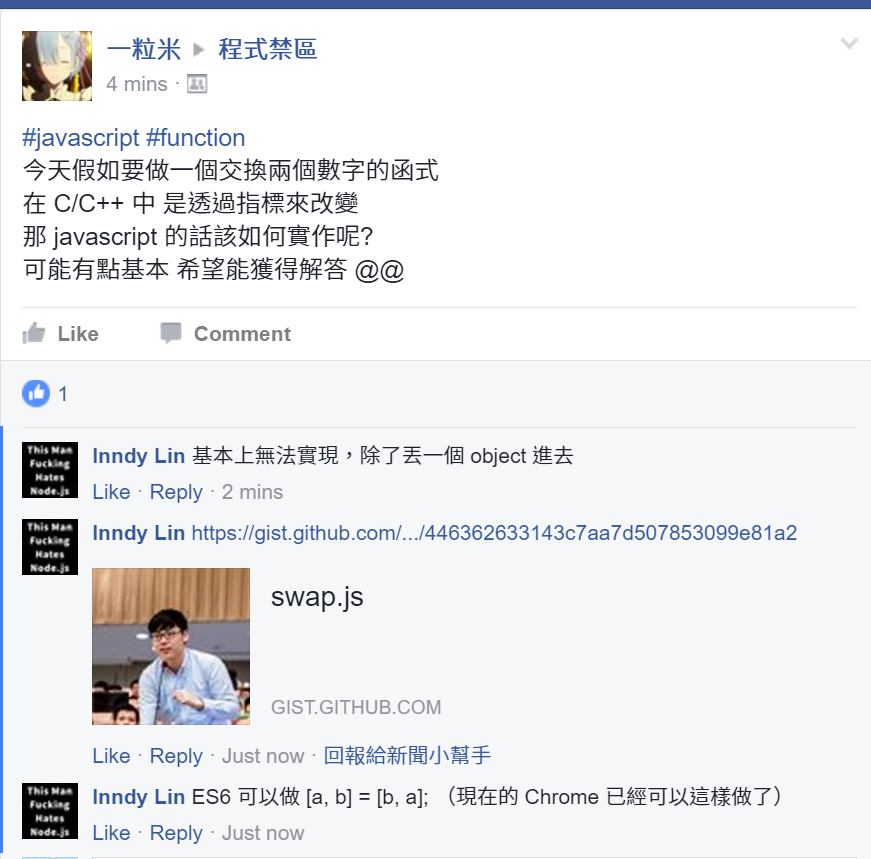Open the swap.js link preview thumbnail

(171, 646)
